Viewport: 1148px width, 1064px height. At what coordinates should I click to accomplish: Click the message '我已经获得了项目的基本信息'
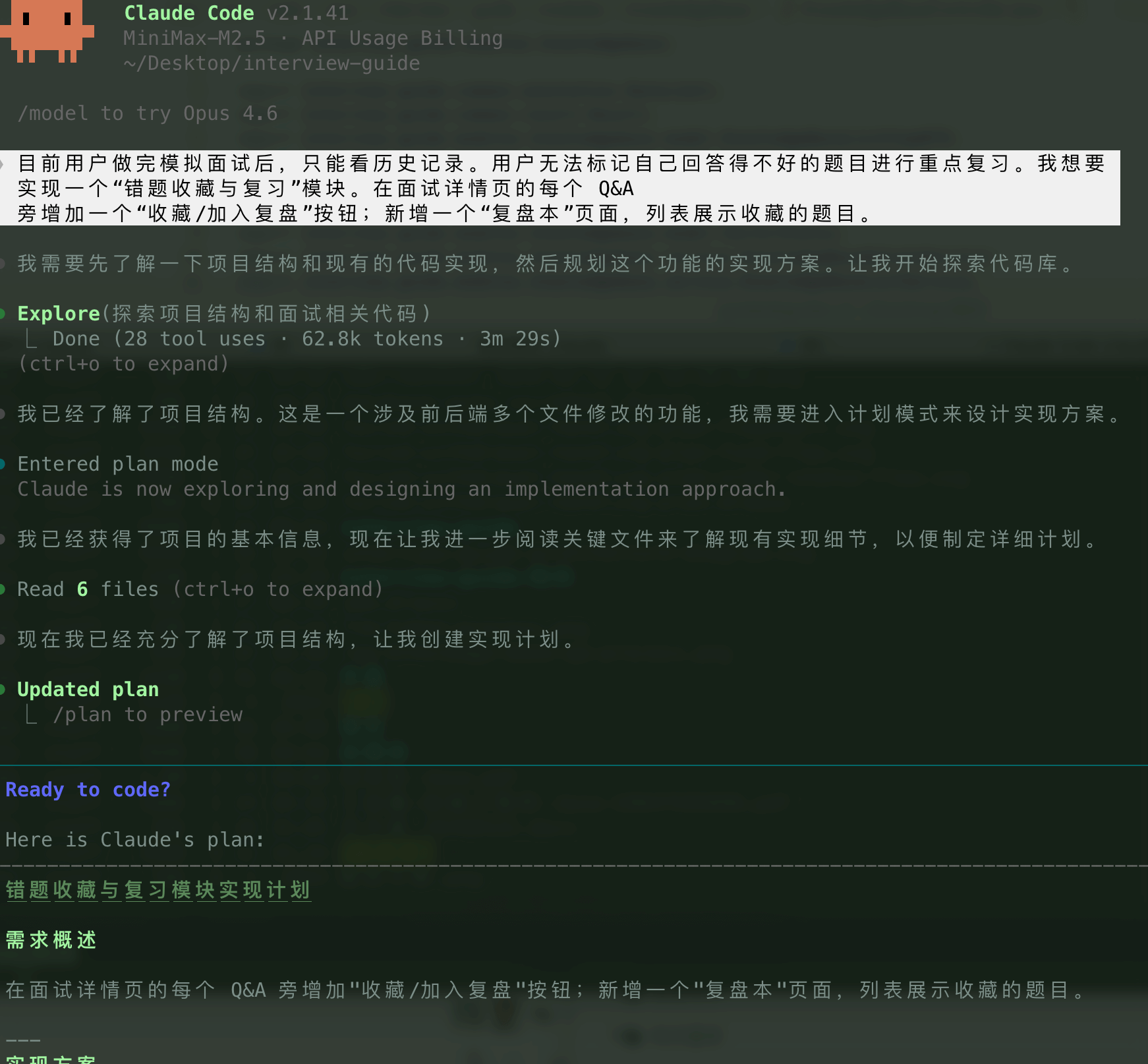pos(558,539)
